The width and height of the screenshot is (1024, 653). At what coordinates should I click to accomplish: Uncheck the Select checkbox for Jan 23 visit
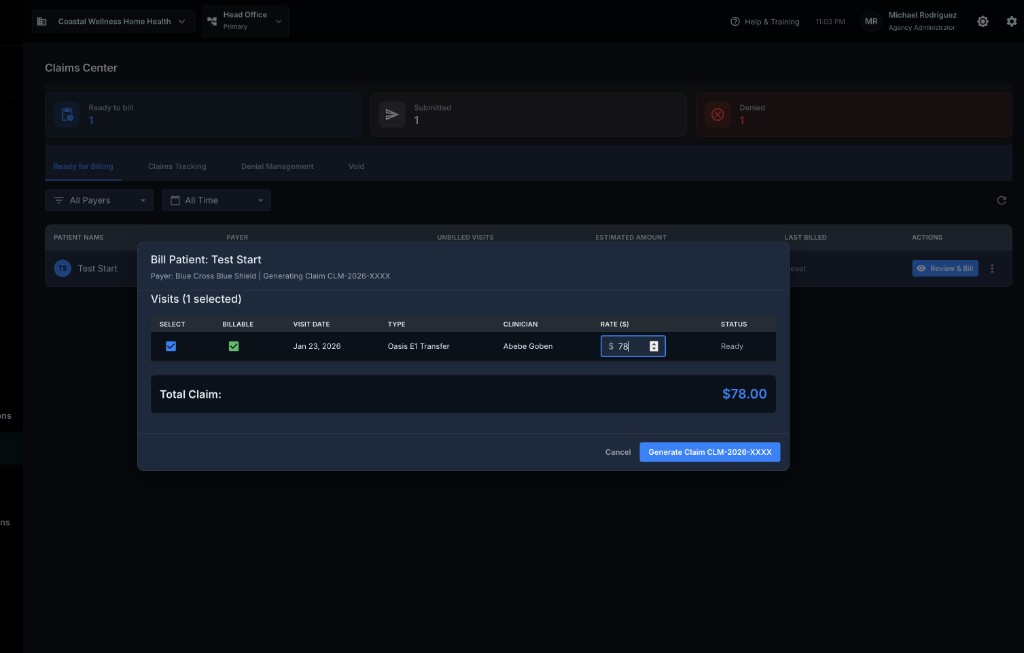pos(171,346)
